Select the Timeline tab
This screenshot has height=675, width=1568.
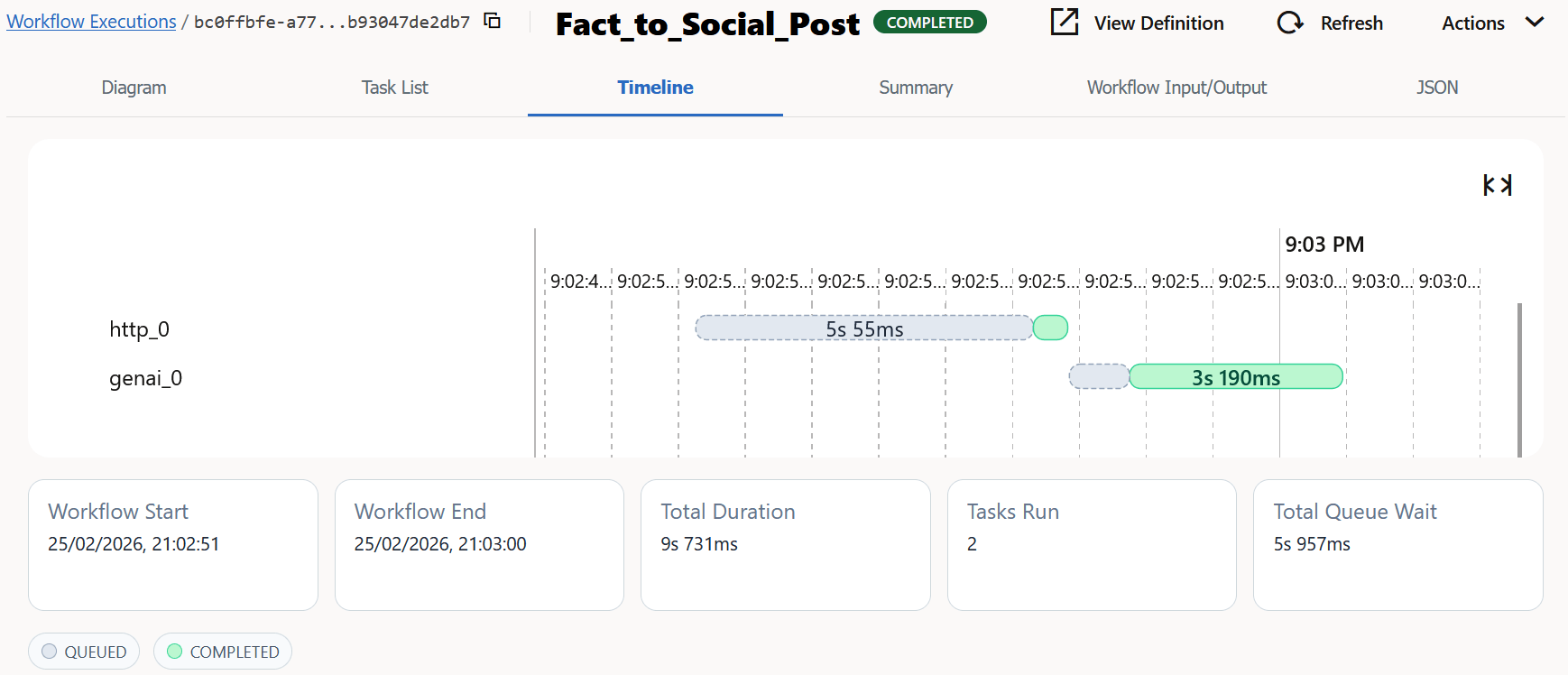tap(655, 88)
